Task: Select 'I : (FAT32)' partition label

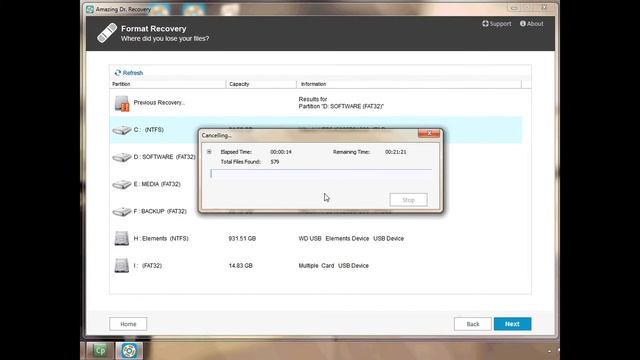Action: coord(148,266)
